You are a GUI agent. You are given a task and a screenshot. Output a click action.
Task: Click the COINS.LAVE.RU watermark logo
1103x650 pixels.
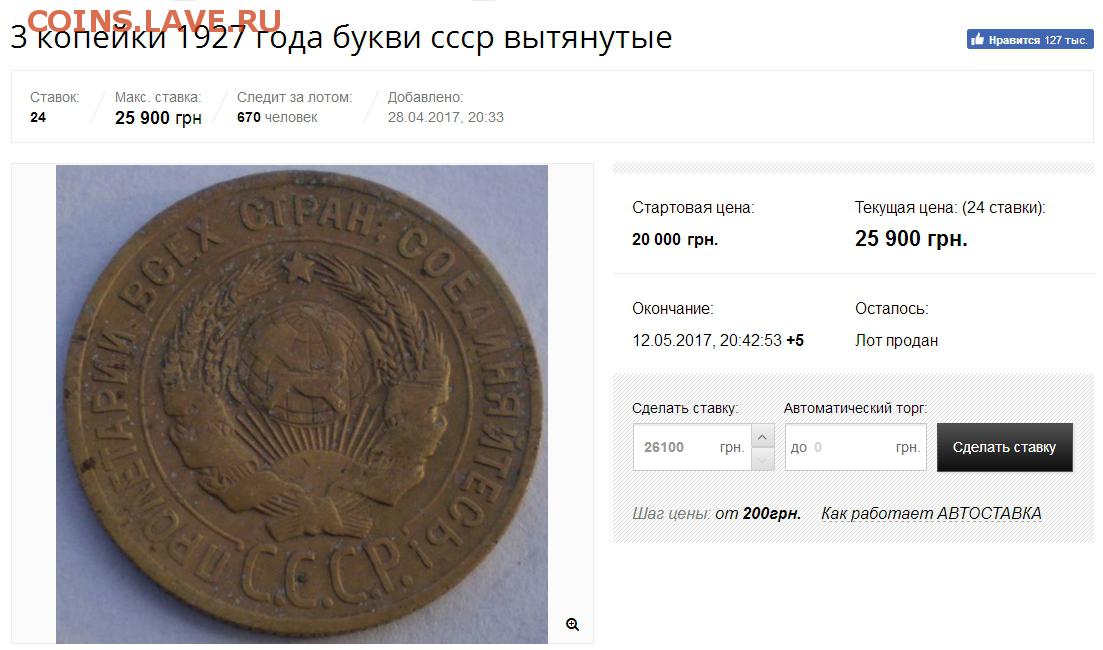click(154, 21)
